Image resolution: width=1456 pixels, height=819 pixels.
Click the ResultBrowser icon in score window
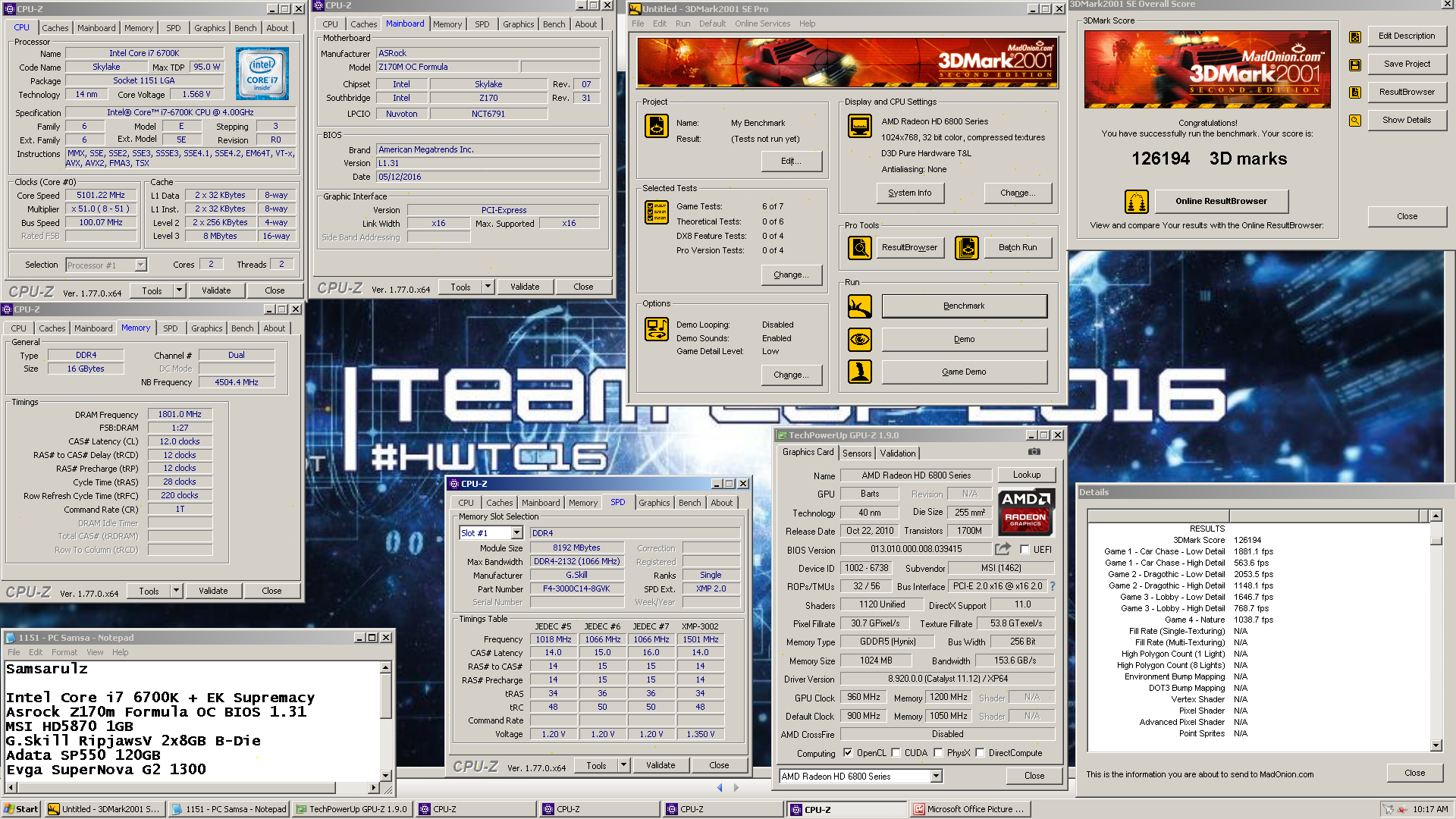coord(1354,93)
